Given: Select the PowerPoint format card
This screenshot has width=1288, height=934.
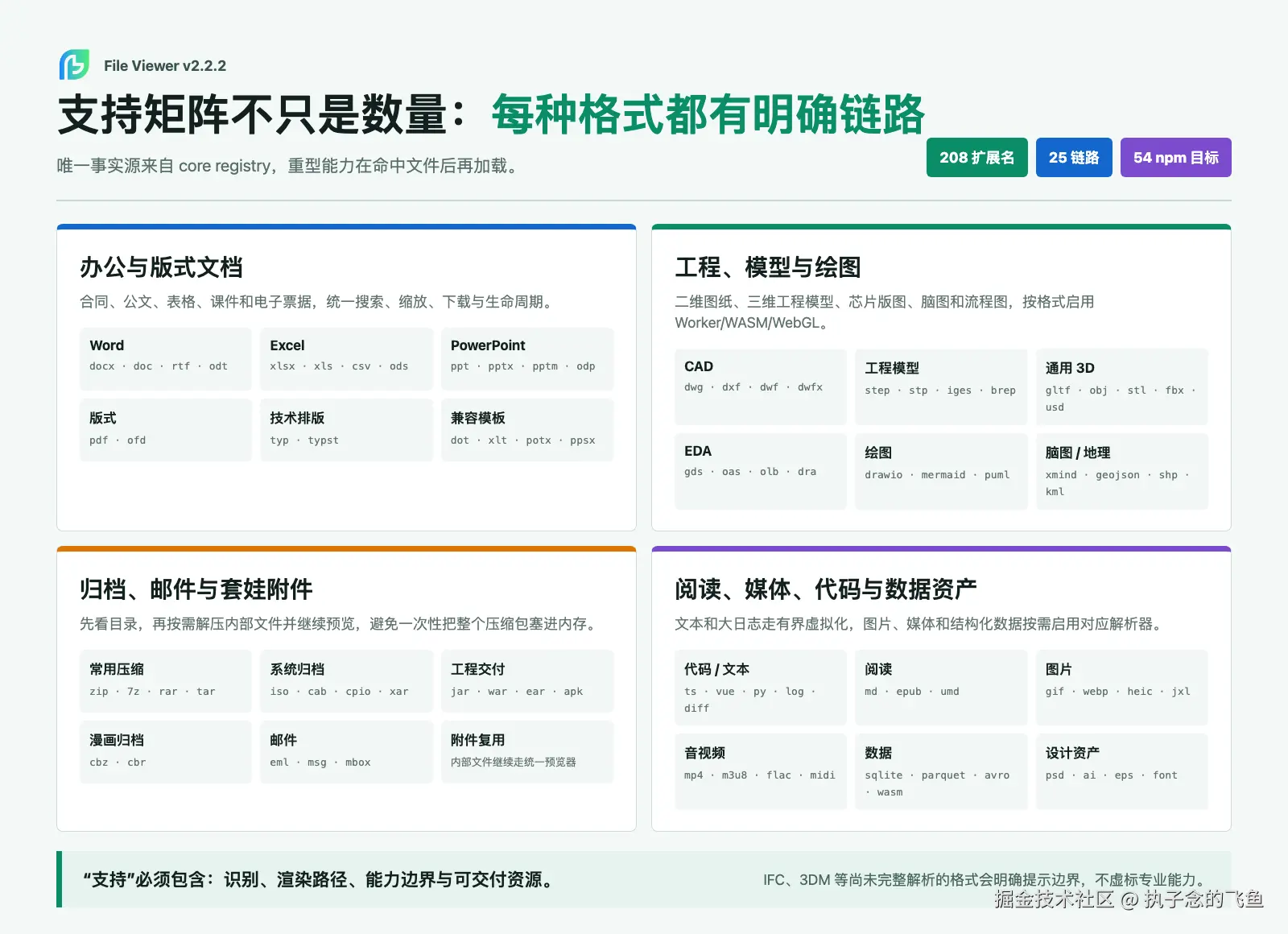Looking at the screenshot, I should tap(527, 358).
